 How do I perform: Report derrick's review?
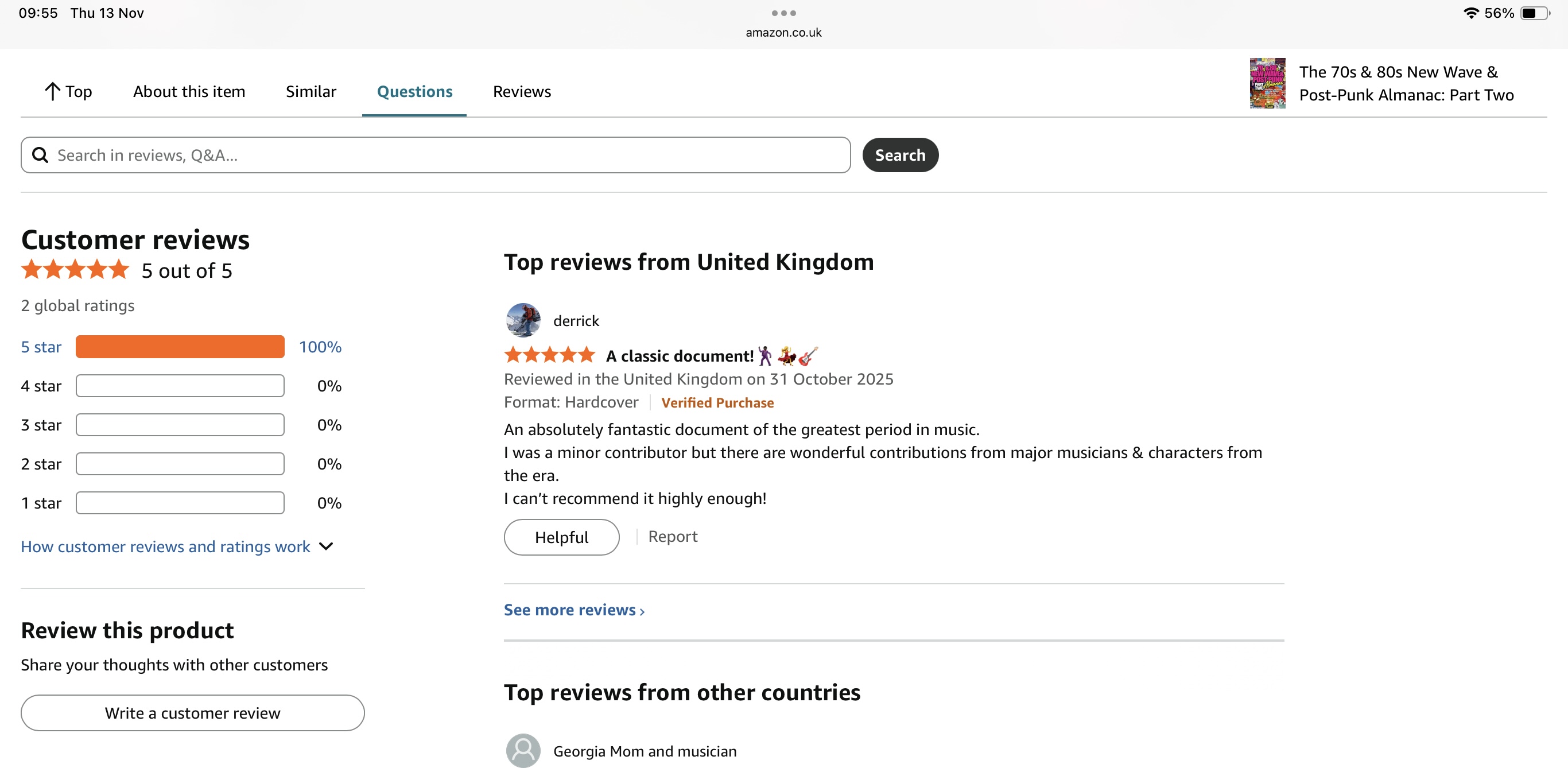[x=673, y=536]
